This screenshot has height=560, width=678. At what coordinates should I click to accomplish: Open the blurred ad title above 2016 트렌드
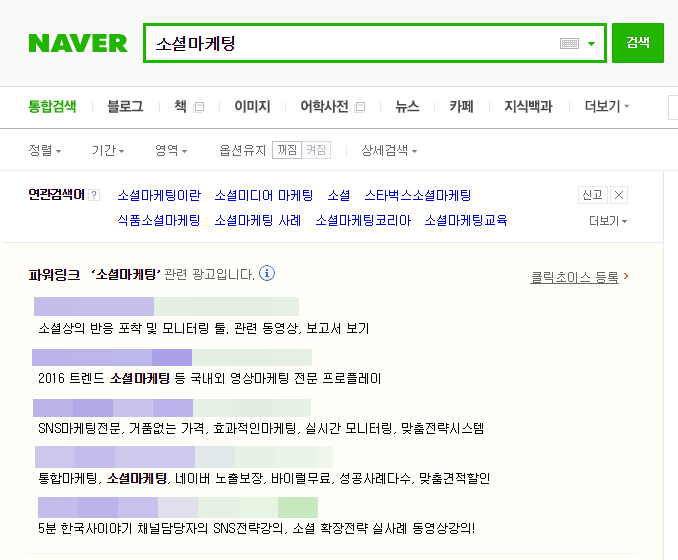[172, 358]
